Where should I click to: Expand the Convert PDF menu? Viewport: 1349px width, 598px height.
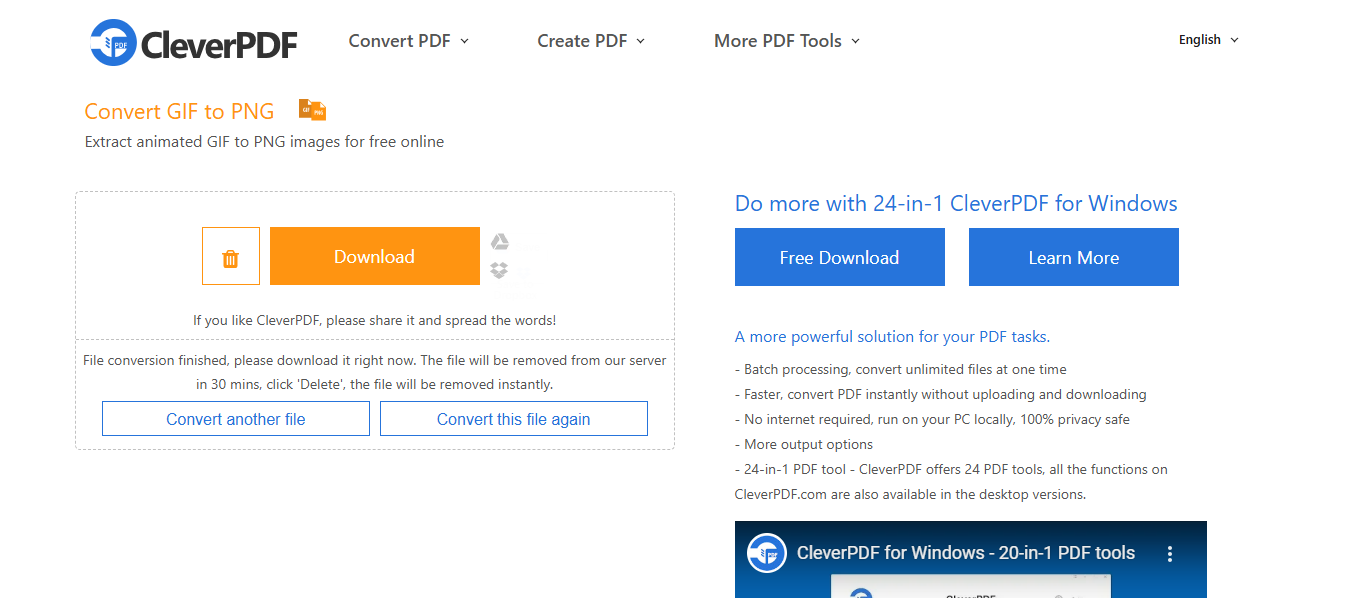tap(409, 41)
